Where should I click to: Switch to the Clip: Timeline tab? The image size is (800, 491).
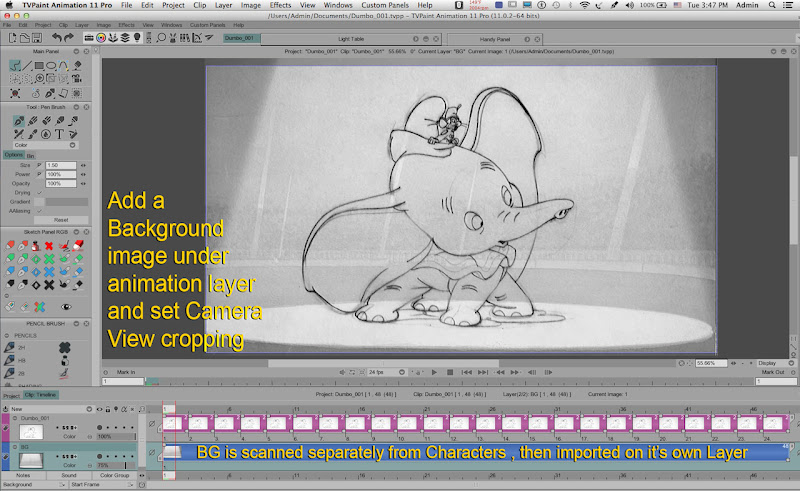[x=42, y=395]
